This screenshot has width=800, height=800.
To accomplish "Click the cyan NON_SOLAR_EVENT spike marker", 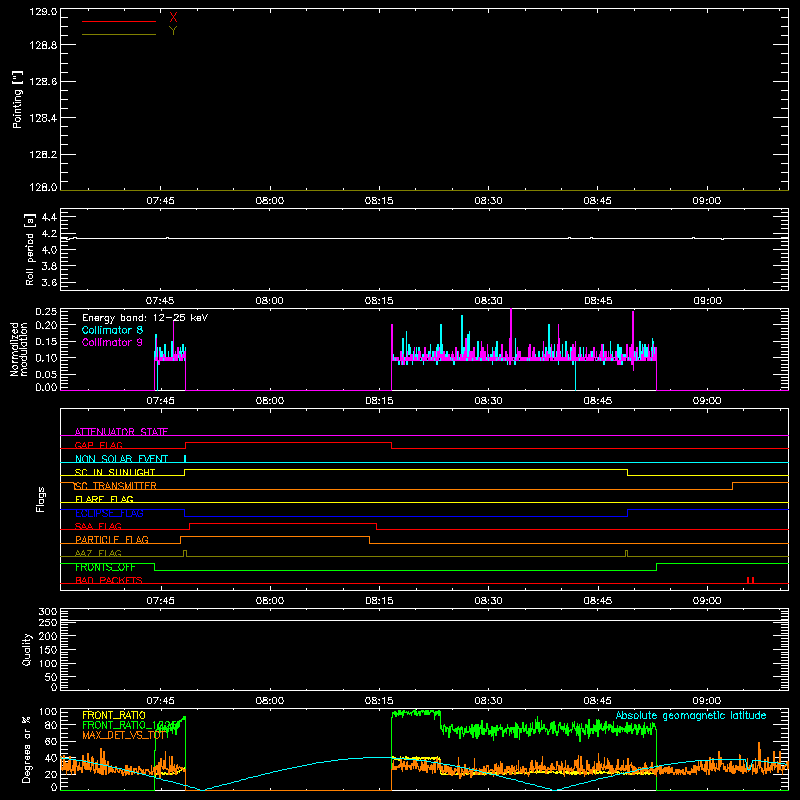I will pos(185,459).
